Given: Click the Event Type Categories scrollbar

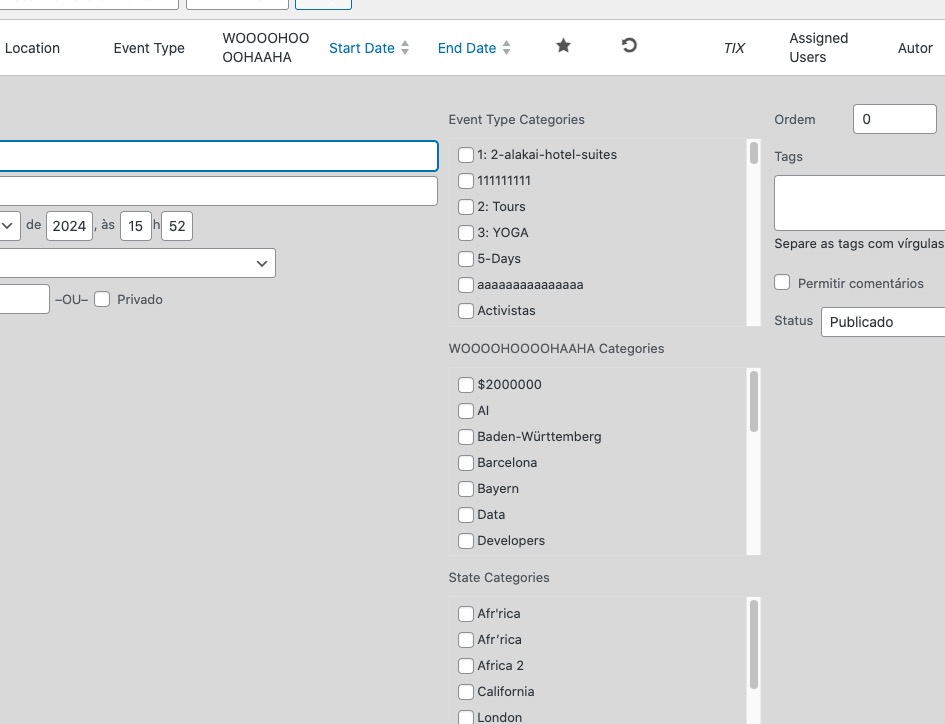Looking at the screenshot, I should [x=753, y=153].
